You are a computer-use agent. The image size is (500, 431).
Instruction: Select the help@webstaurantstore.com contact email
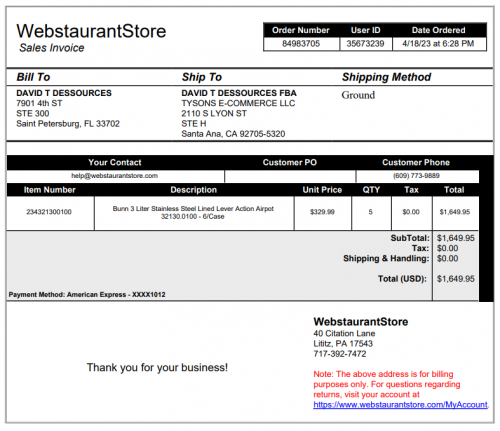(x=114, y=176)
